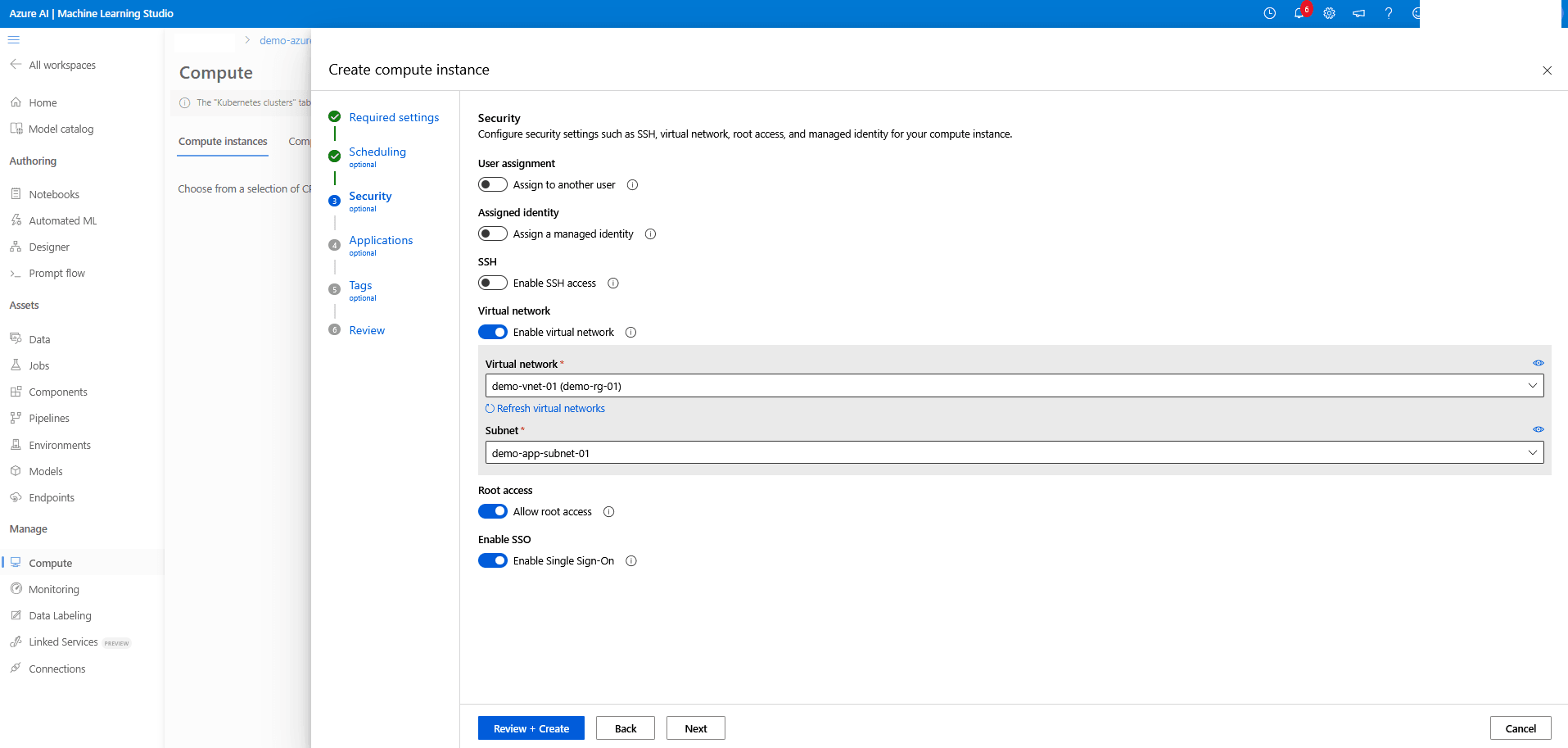Screen dimensions: 1568x748
Task: Open the Designer tool
Action: pyautogui.click(x=49, y=246)
